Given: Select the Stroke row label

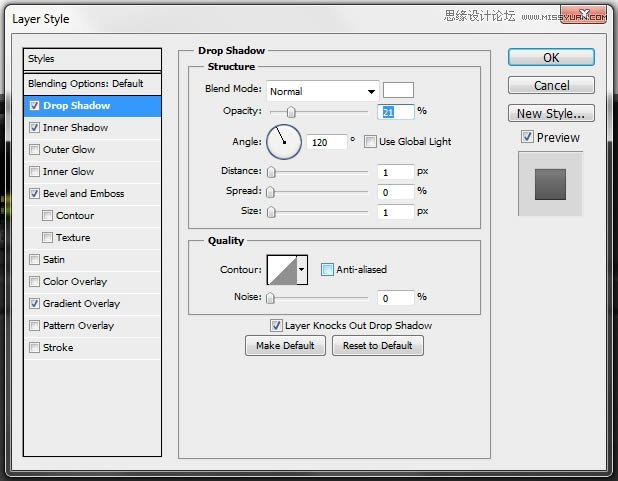Looking at the screenshot, I should point(58,348).
